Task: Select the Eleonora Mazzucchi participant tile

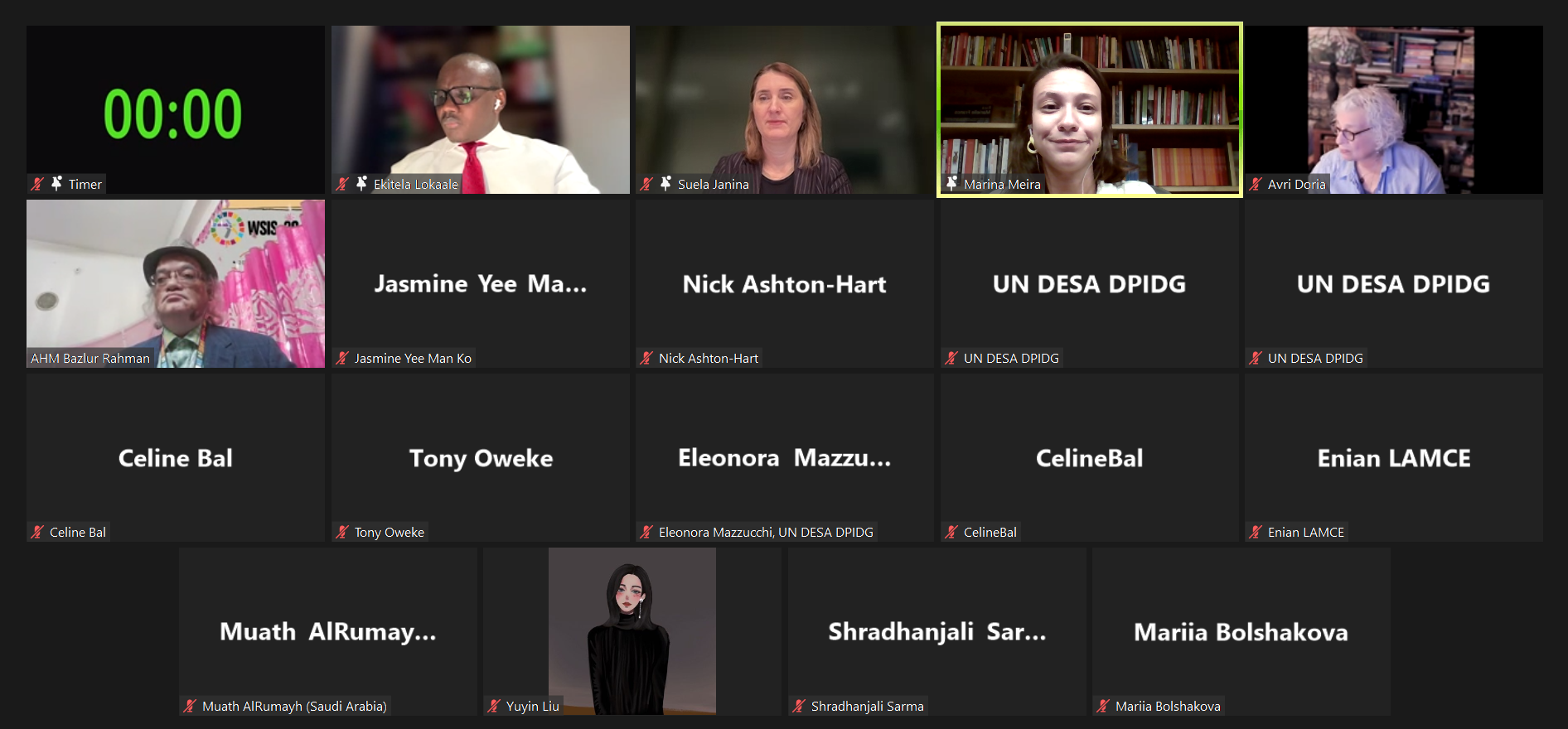Action: click(x=785, y=457)
